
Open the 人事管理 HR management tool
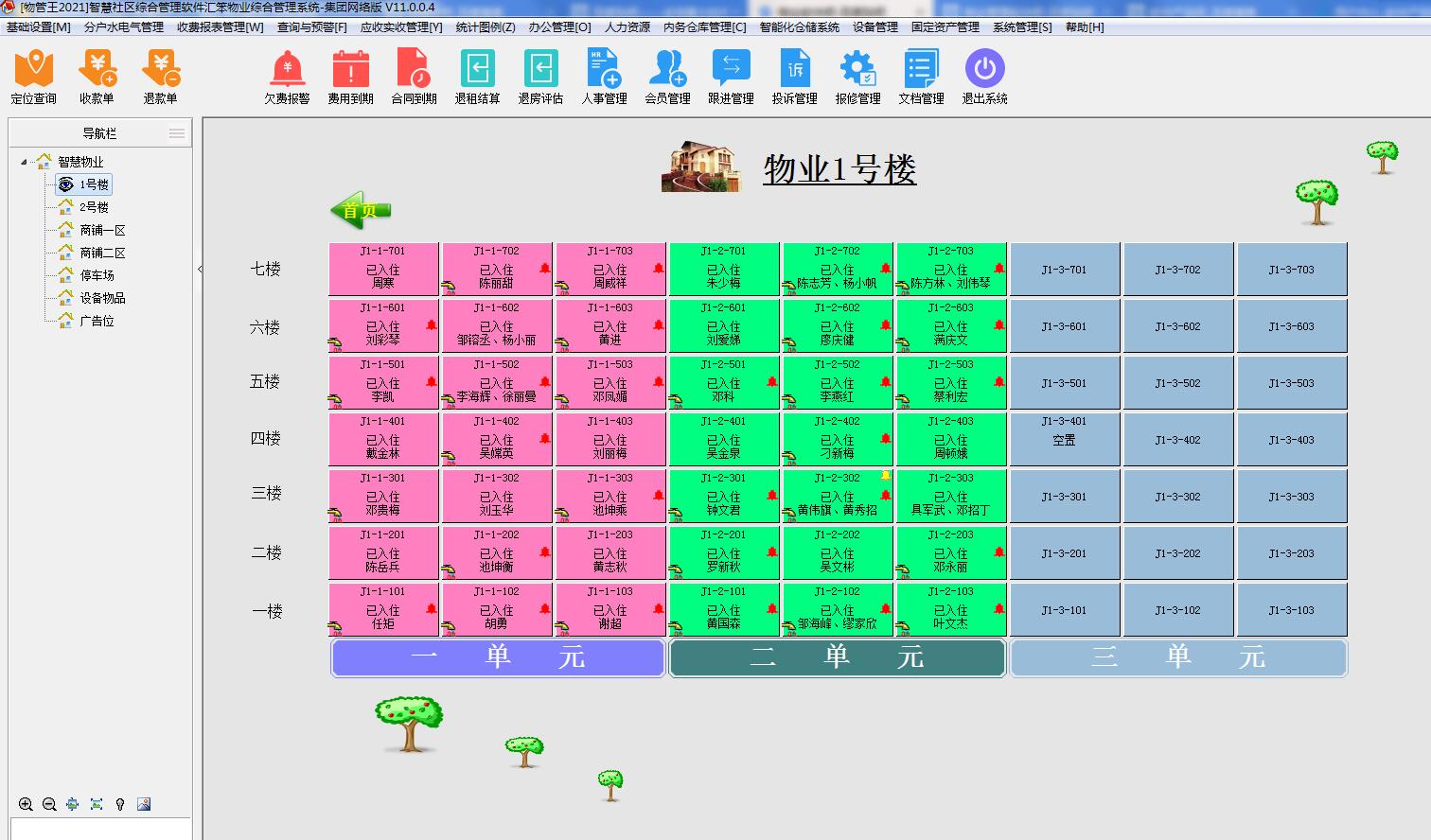tap(604, 77)
